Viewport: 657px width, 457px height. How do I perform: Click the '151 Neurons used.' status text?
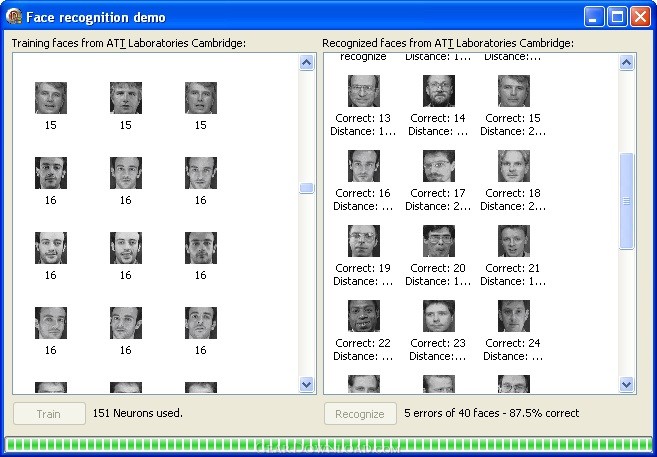[138, 413]
